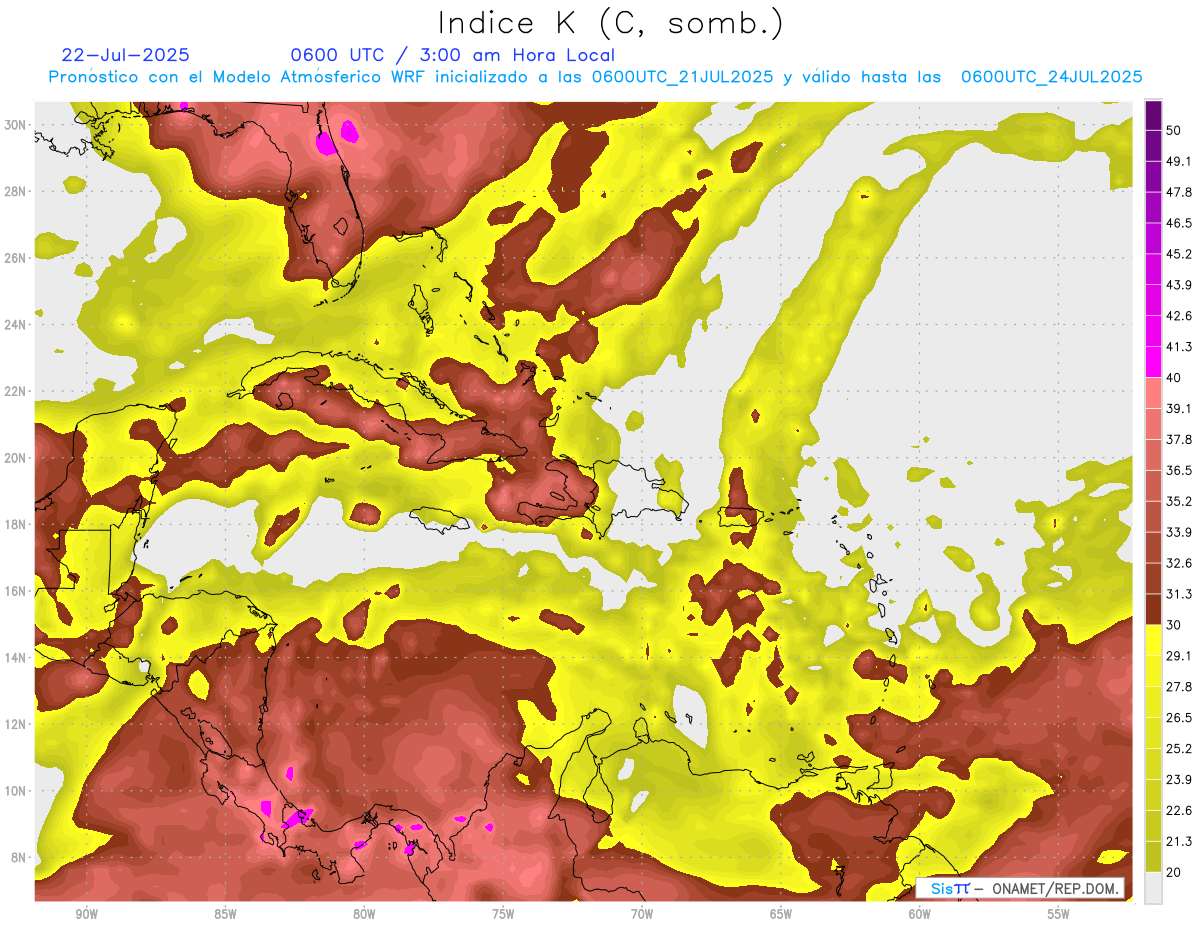Select the 22N latitude label
The height and width of the screenshot is (927, 1200).
pos(16,391)
